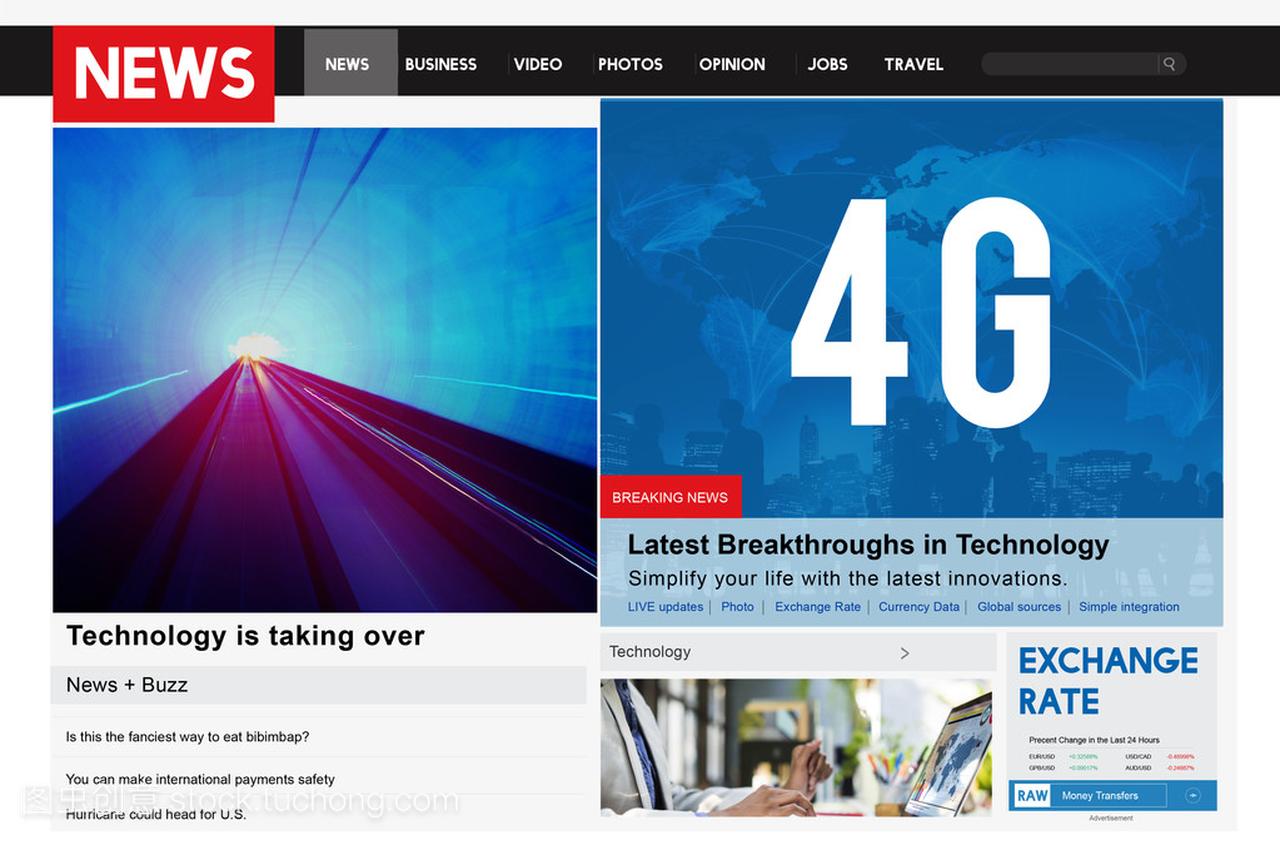1280x845 pixels.
Task: Click the News + Buzz section header
Action: click(318, 685)
